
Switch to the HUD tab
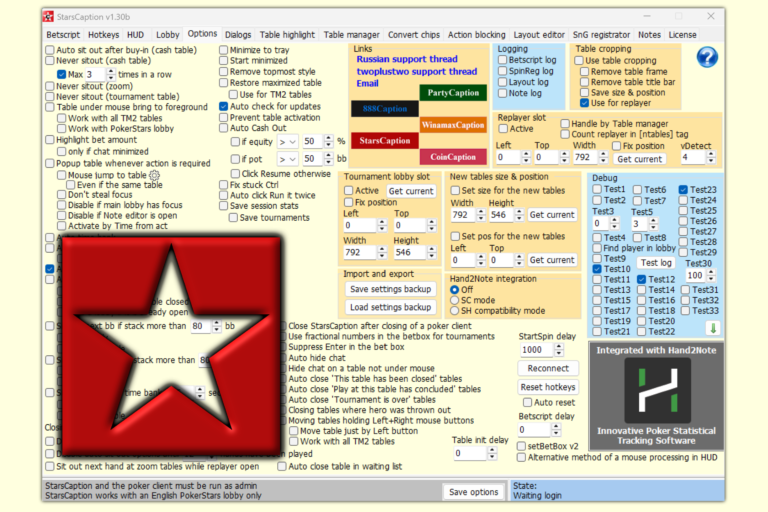136,35
